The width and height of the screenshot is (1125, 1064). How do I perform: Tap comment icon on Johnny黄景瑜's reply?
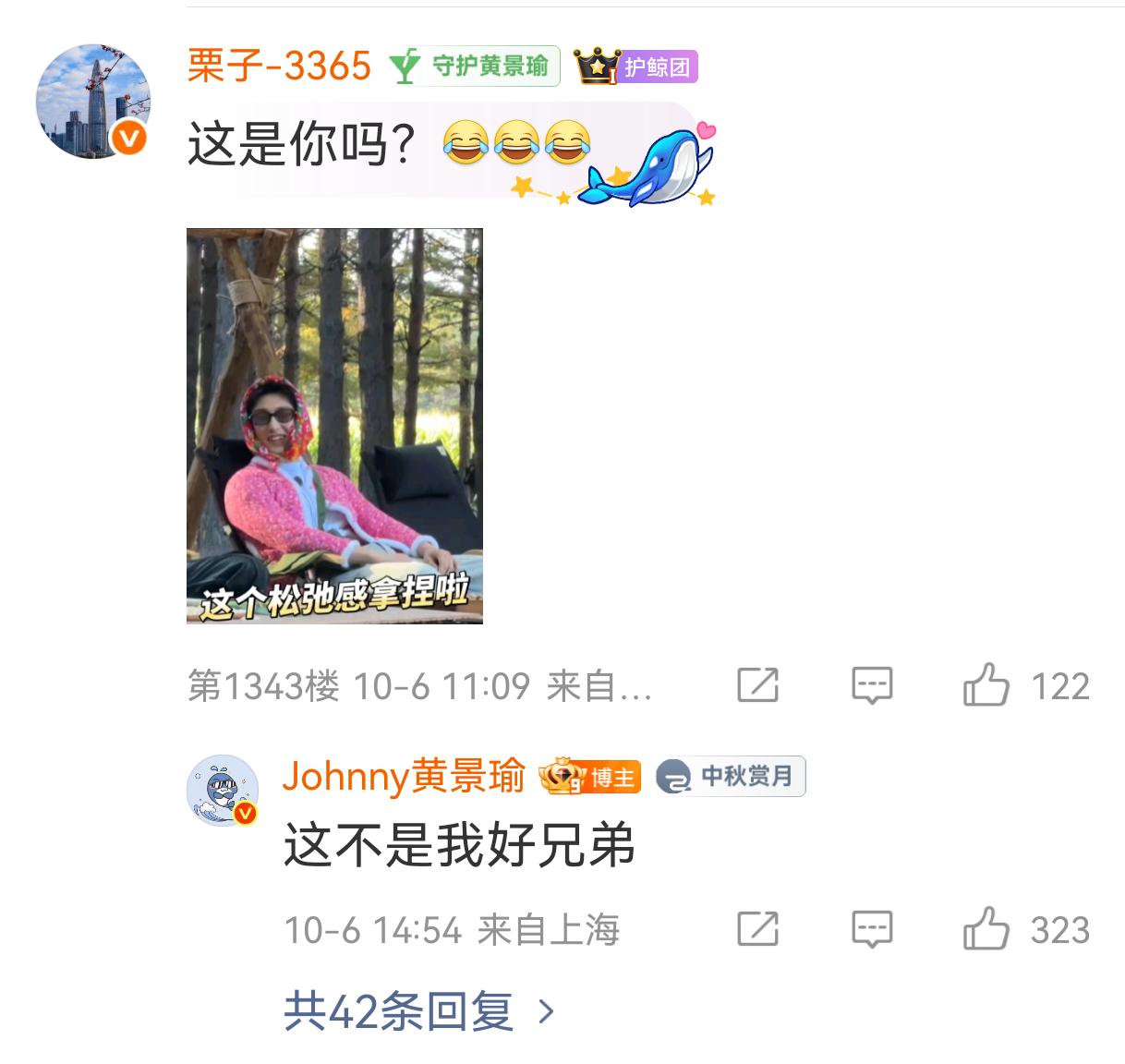coord(872,929)
